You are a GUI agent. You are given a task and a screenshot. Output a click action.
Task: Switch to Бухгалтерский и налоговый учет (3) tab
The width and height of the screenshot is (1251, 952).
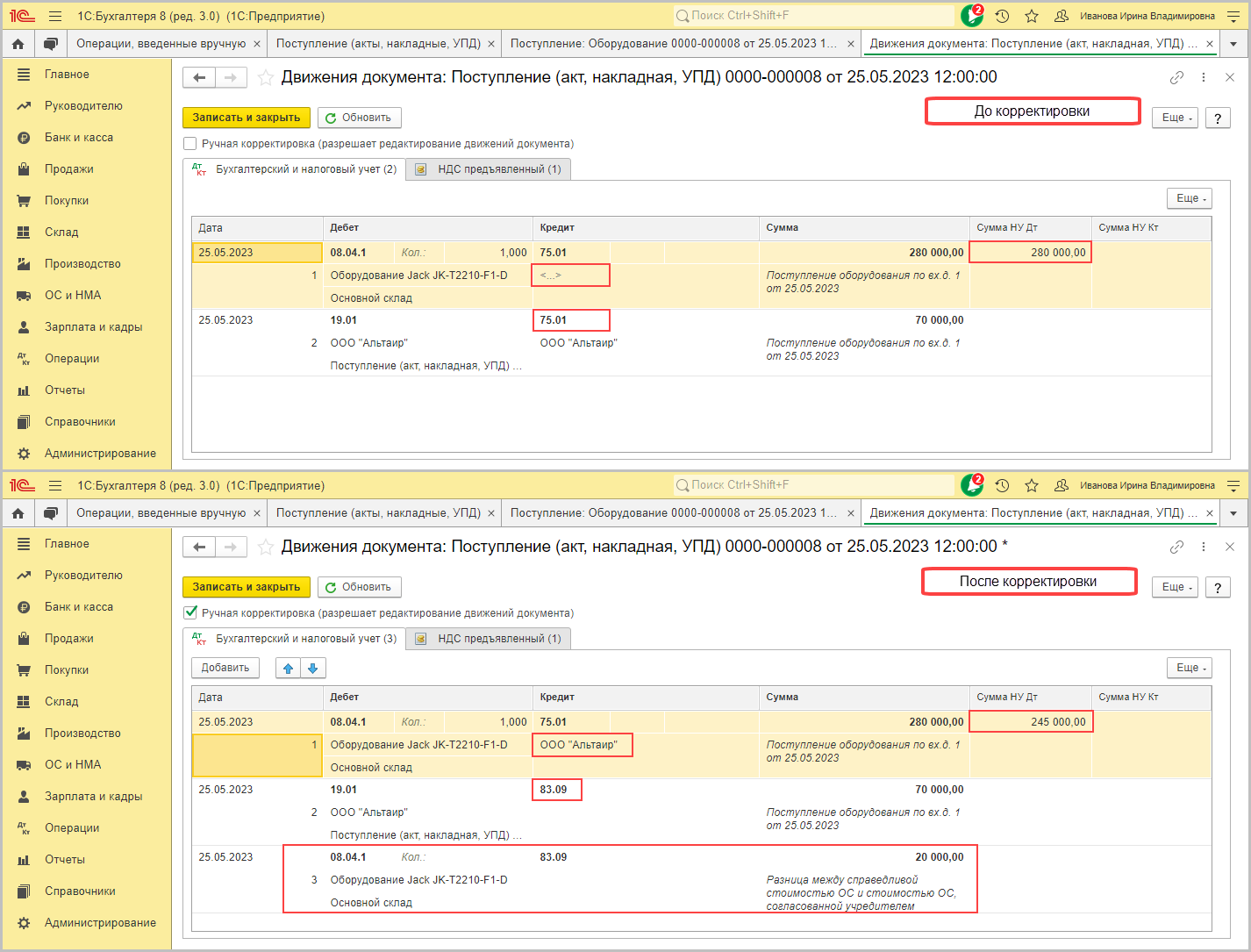click(295, 639)
